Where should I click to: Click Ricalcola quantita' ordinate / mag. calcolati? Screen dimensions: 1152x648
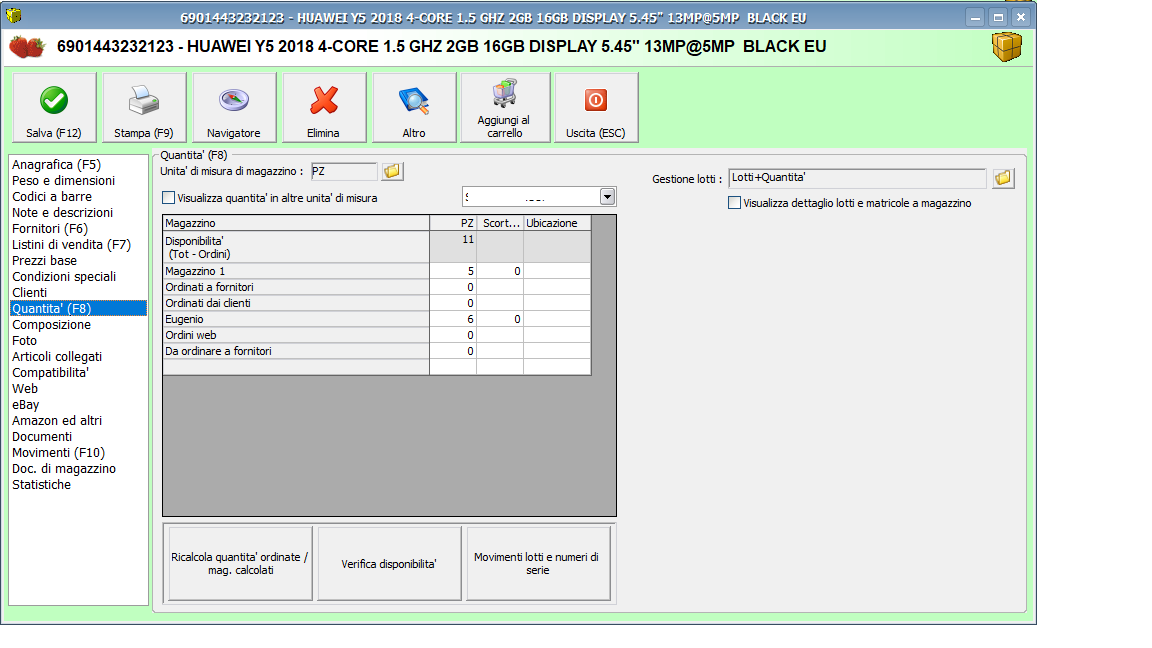(x=240, y=564)
